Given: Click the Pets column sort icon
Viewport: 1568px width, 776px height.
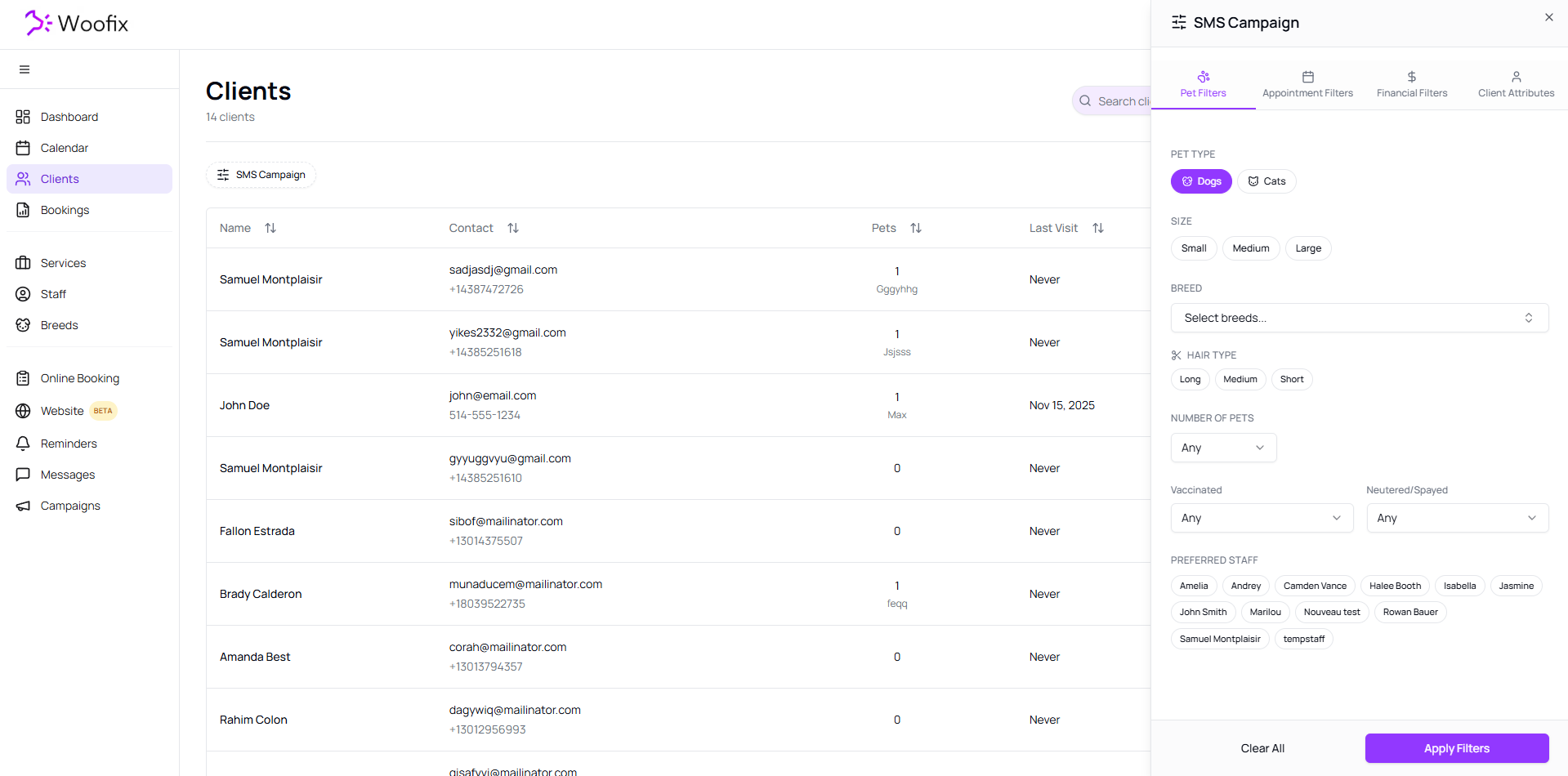Looking at the screenshot, I should [916, 228].
